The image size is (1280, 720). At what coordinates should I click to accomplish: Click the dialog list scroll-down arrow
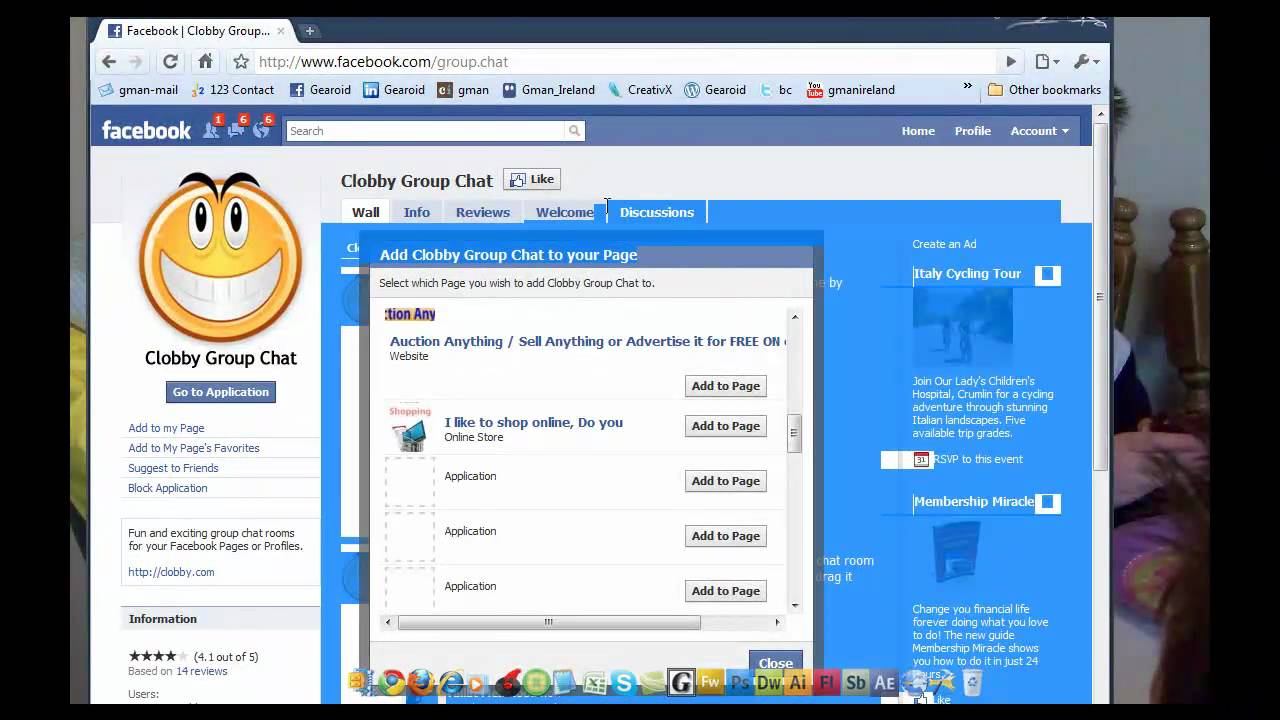(795, 604)
